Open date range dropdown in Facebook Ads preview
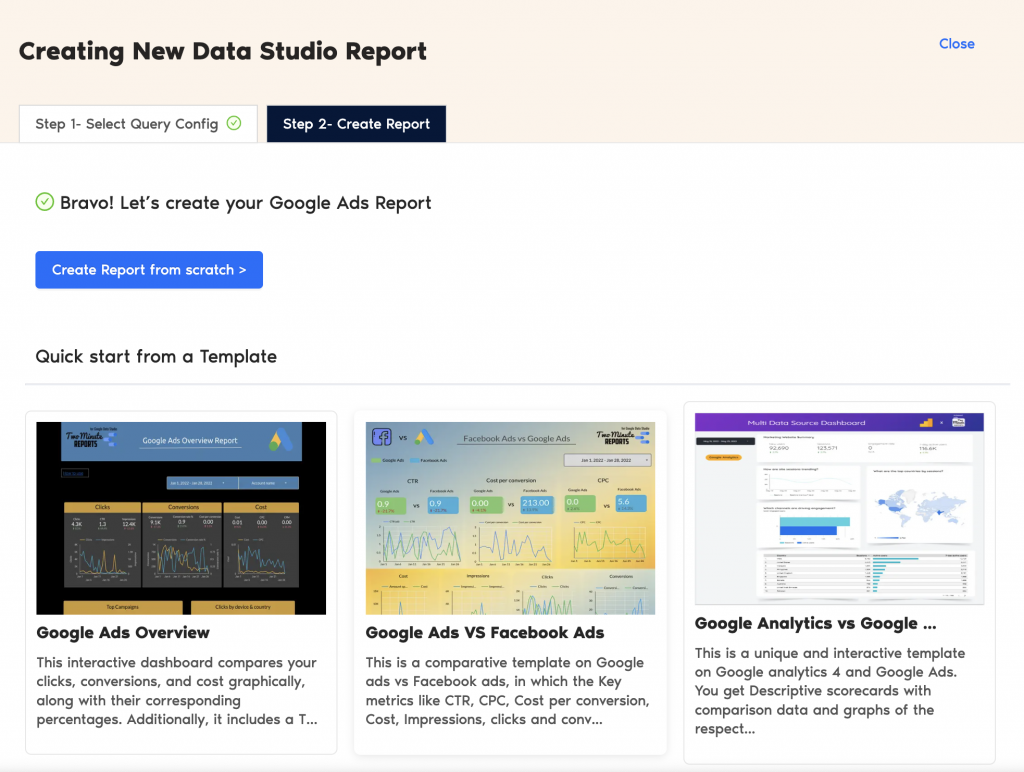The width and height of the screenshot is (1024, 772). point(607,460)
